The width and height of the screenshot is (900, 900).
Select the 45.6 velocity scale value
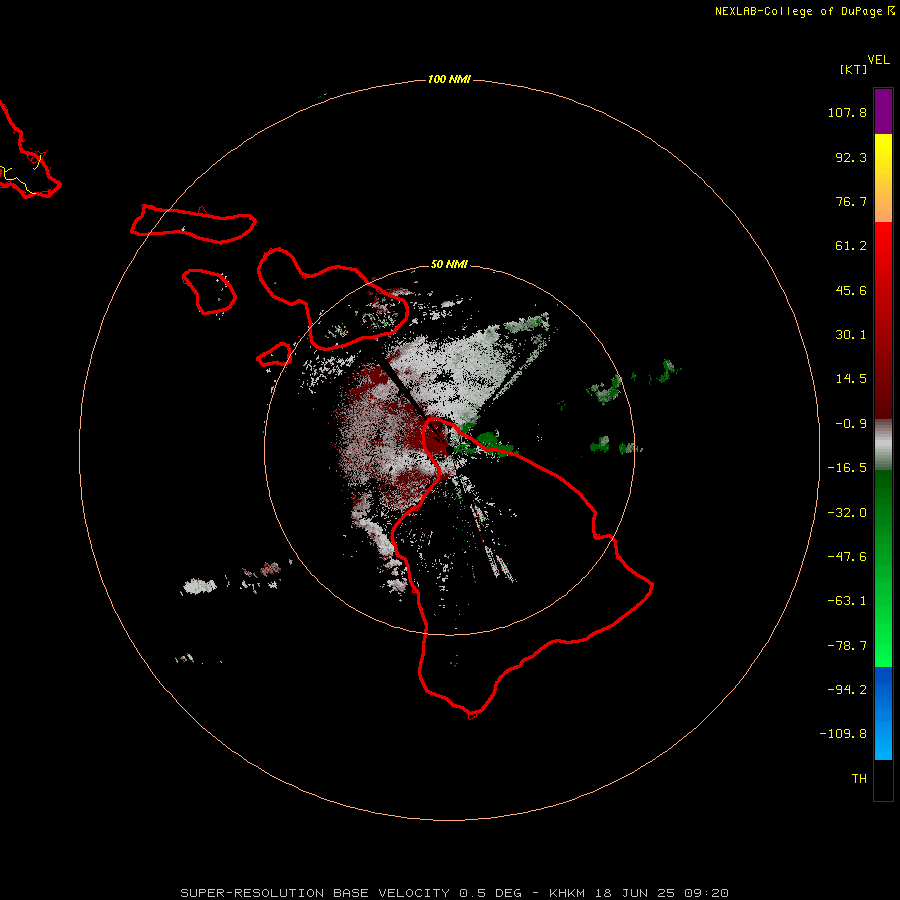[851, 290]
